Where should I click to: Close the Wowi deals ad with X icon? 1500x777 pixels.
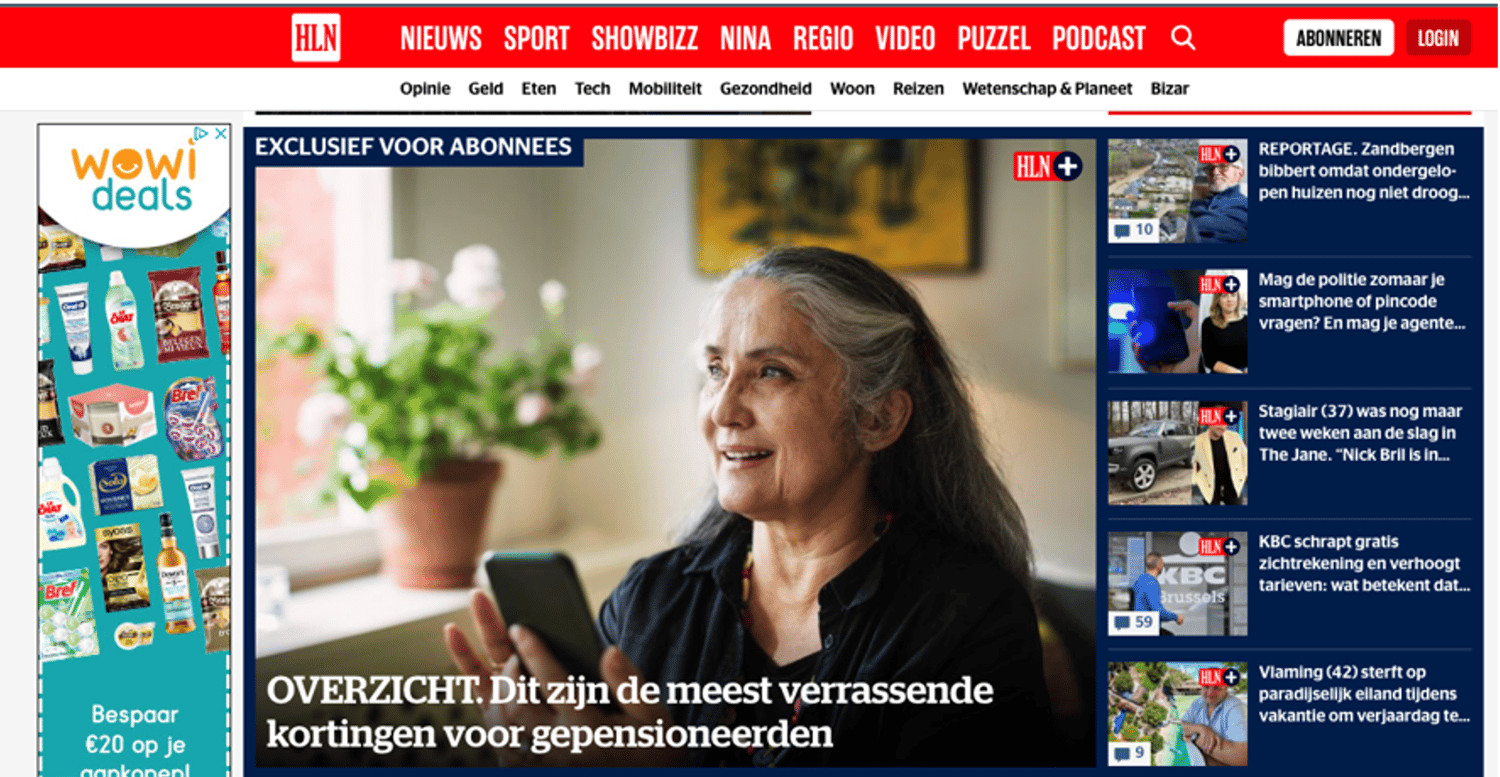coord(221,134)
